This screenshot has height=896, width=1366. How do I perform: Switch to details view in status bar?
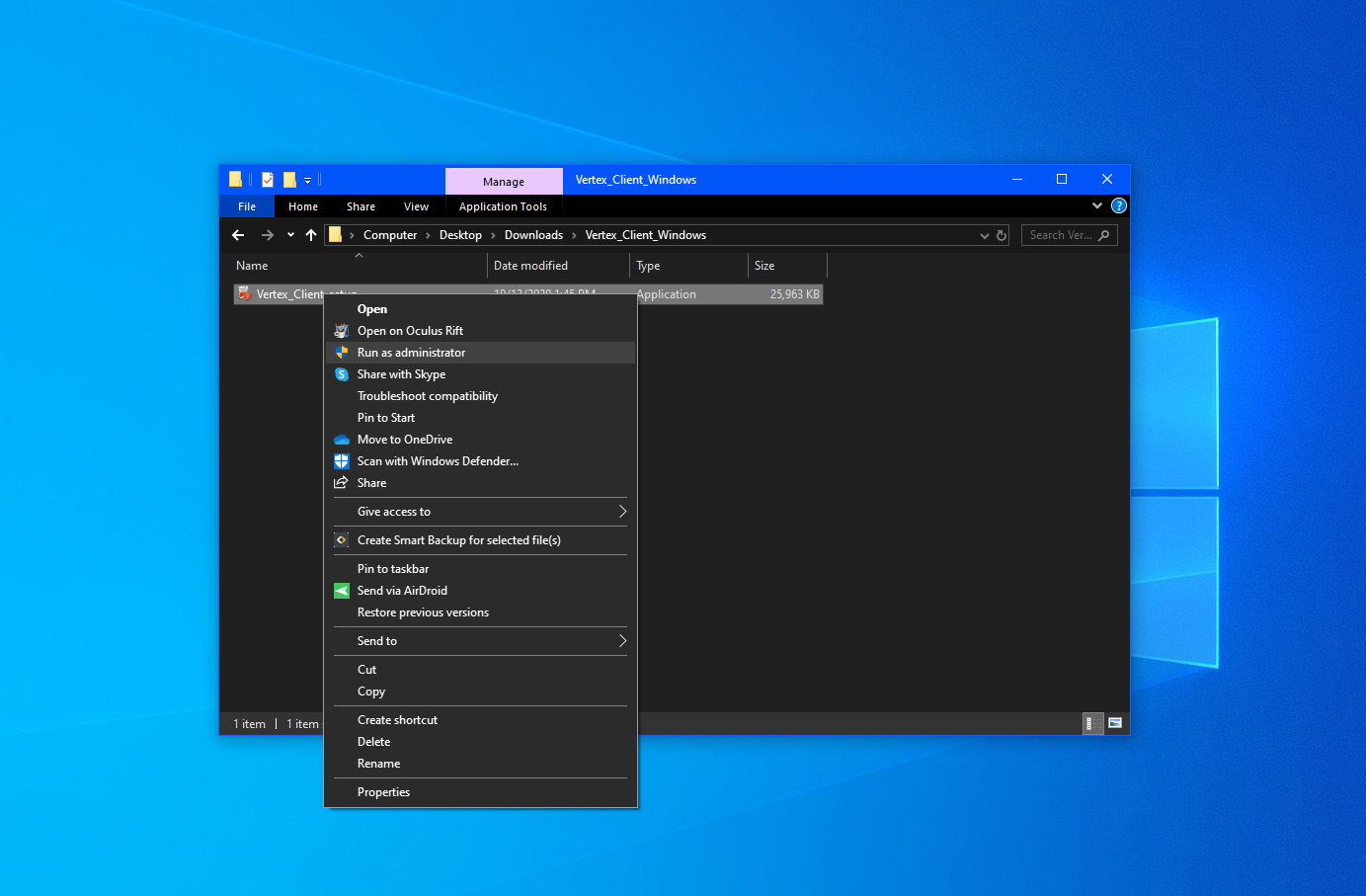(1090, 723)
